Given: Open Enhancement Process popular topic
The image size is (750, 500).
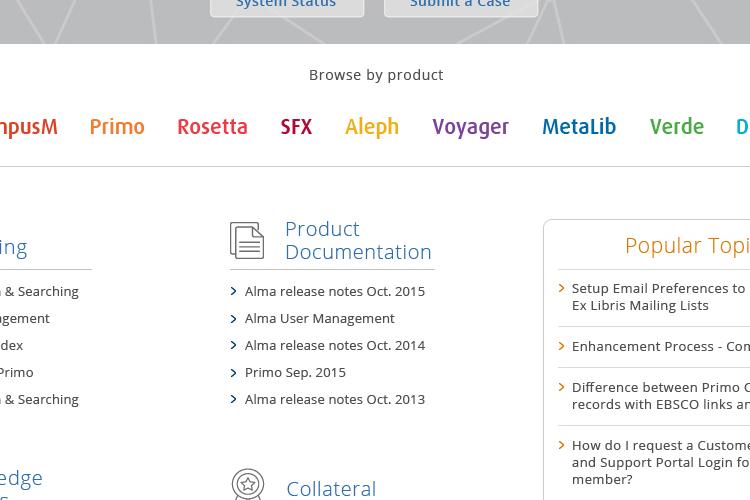Looking at the screenshot, I should click(661, 346).
